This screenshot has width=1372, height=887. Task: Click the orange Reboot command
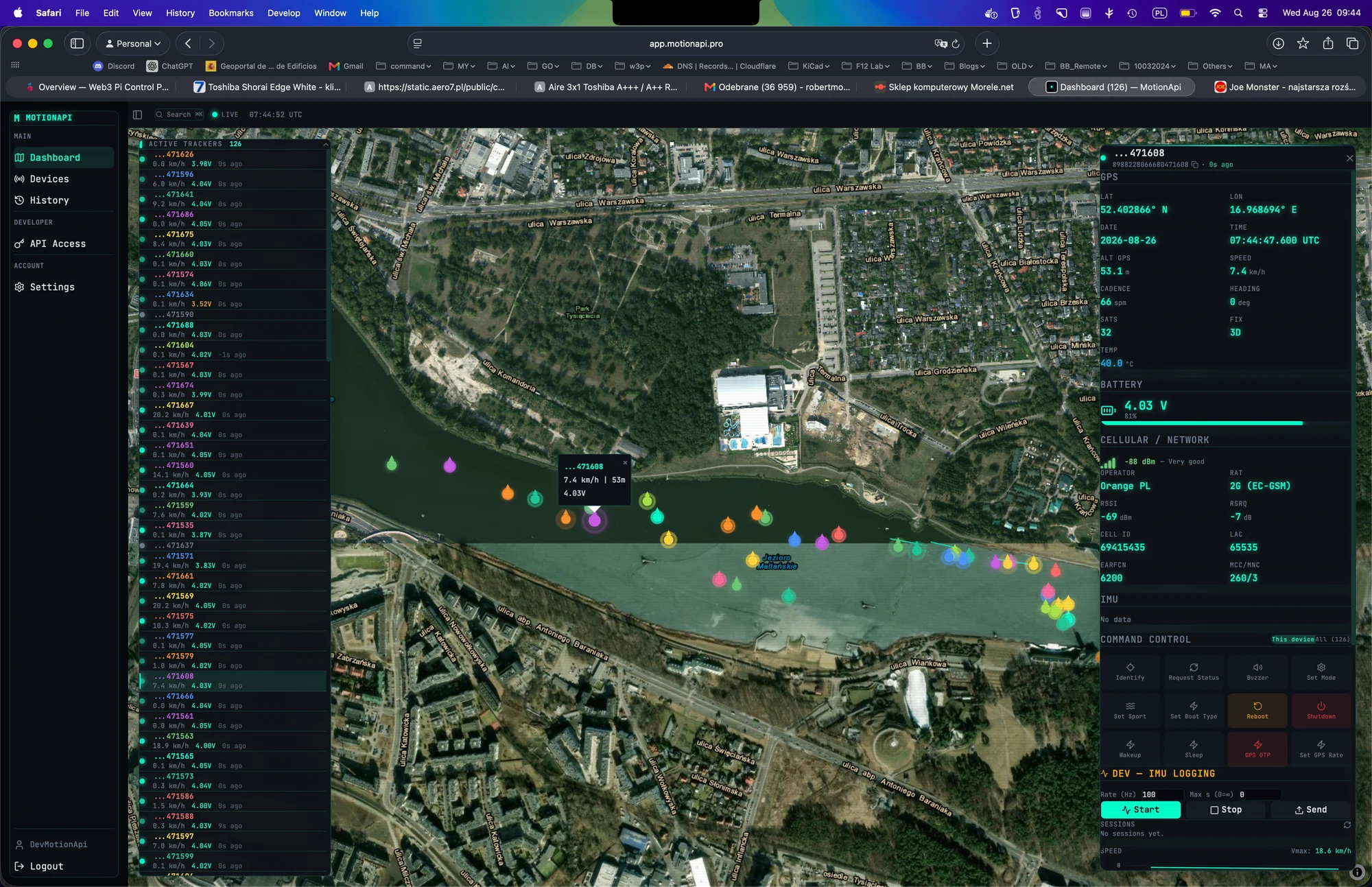(1257, 711)
